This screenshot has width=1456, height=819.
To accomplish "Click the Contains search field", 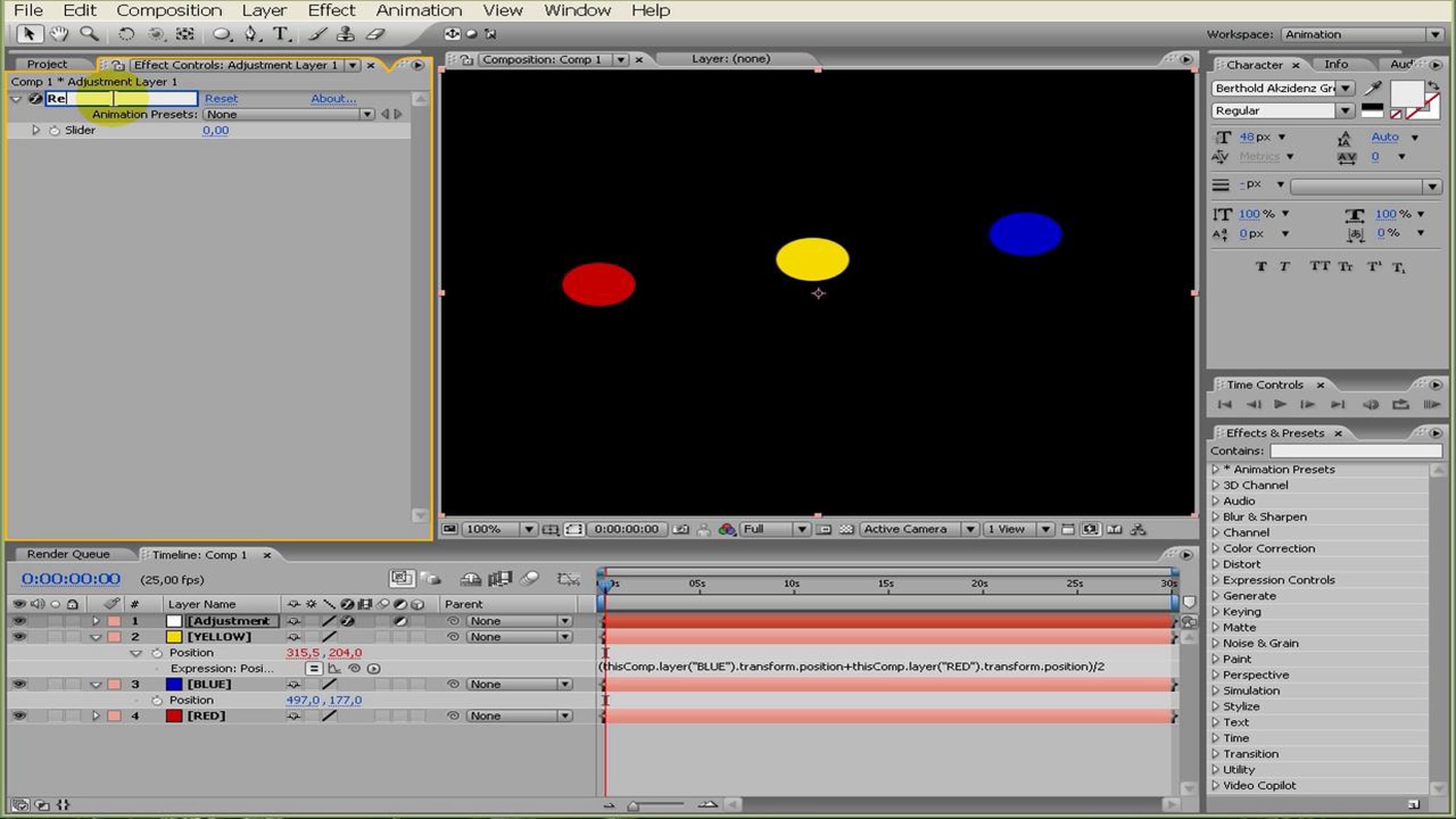I will click(1356, 451).
